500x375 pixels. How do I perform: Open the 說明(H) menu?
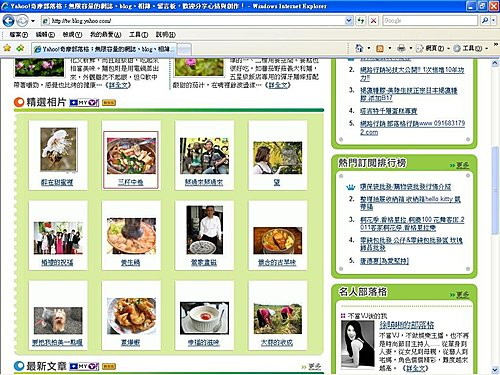point(166,35)
